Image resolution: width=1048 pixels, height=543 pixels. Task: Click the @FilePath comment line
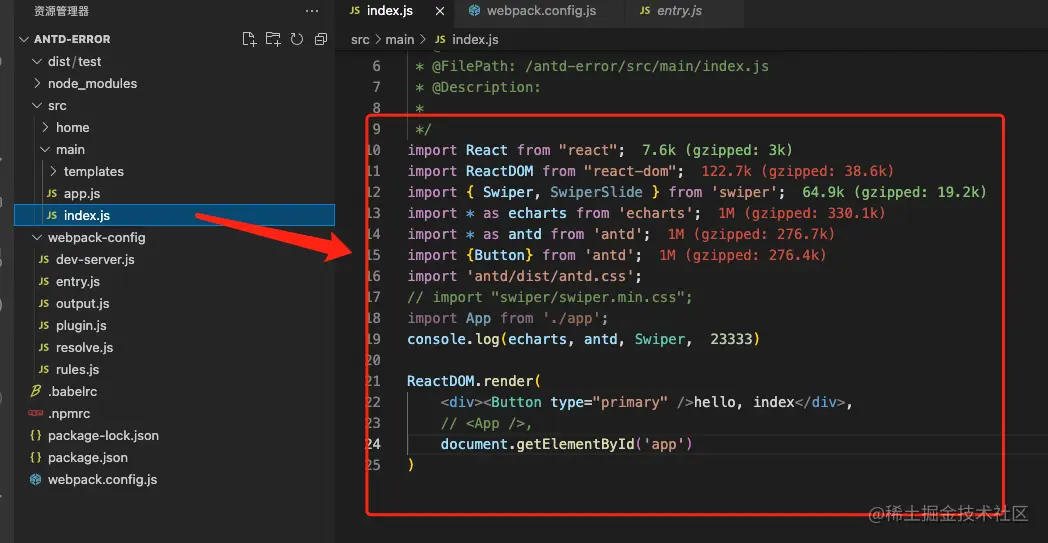592,66
